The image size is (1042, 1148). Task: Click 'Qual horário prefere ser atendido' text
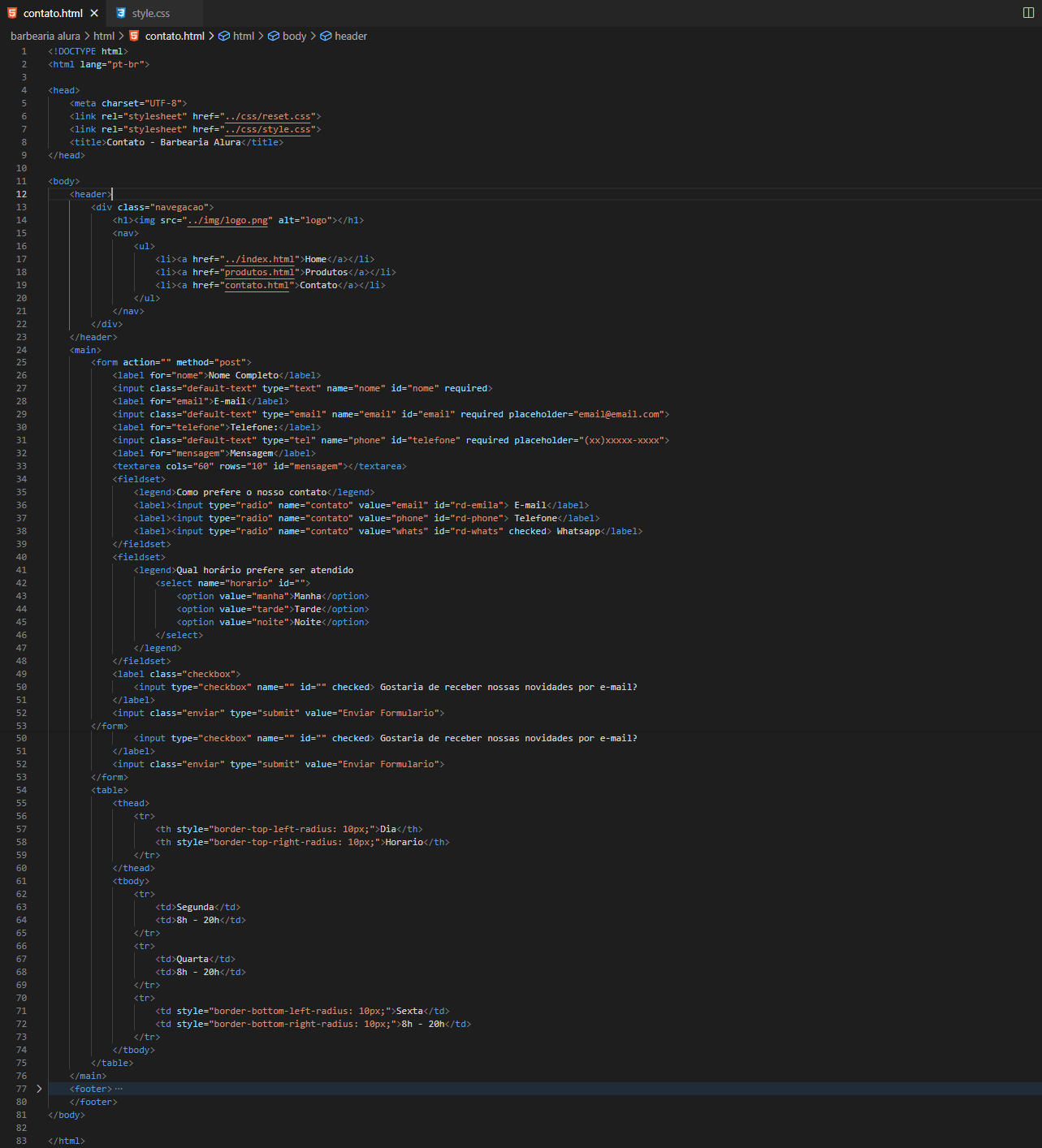(x=265, y=570)
